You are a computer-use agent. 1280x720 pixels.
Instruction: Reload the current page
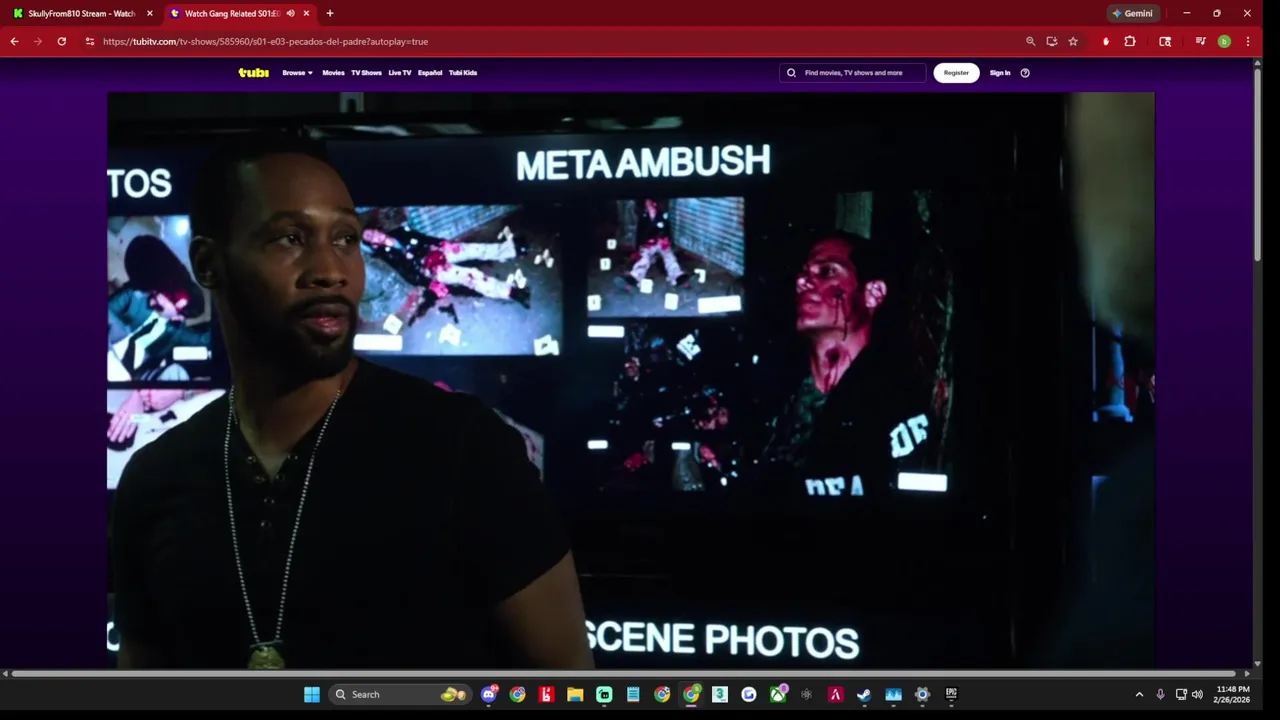(x=62, y=41)
